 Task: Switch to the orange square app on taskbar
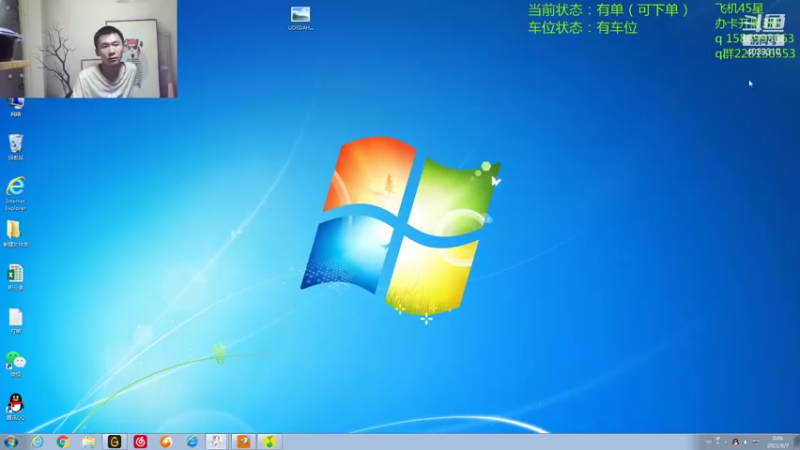[x=243, y=442]
